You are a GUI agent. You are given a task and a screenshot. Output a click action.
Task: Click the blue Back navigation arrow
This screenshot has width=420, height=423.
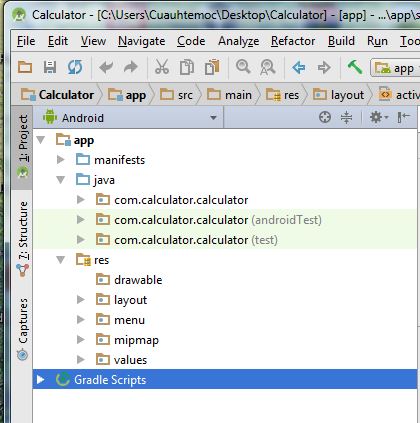[299, 68]
